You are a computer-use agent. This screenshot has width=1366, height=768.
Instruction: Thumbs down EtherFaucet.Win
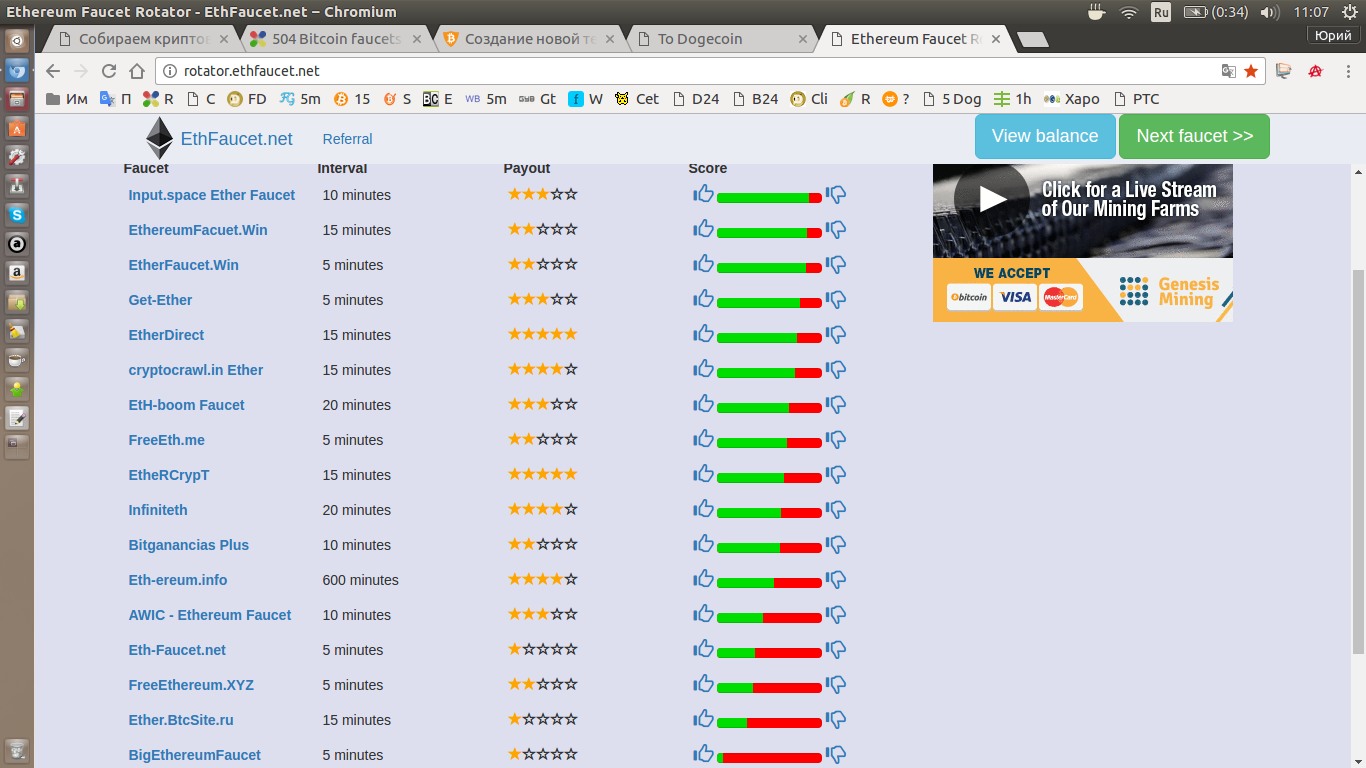[x=836, y=265]
